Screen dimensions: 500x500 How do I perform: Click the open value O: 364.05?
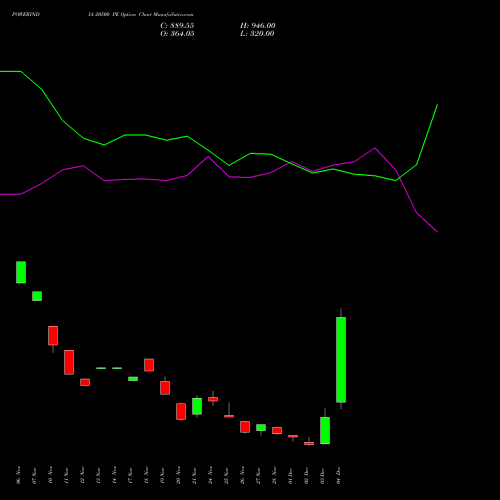tap(177, 34)
